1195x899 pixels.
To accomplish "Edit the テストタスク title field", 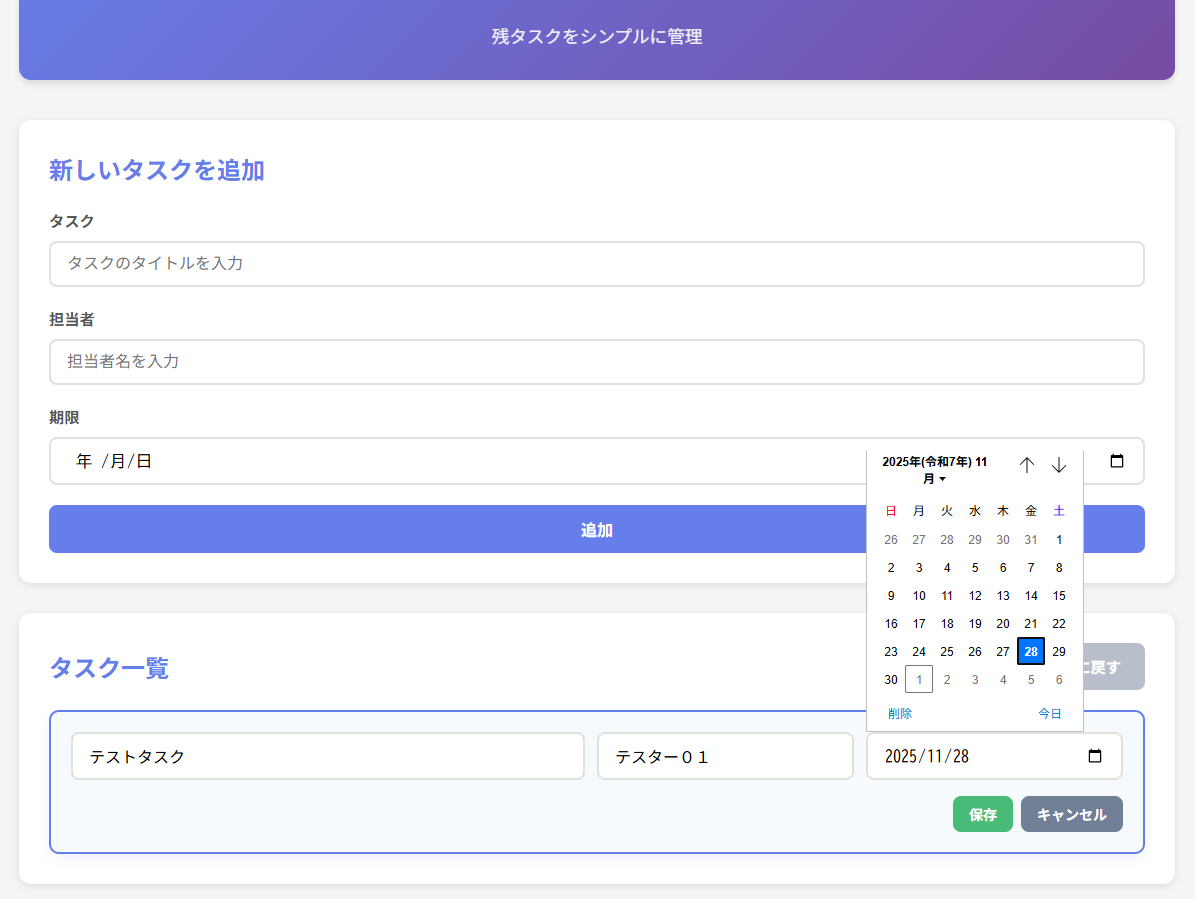I will pos(327,756).
